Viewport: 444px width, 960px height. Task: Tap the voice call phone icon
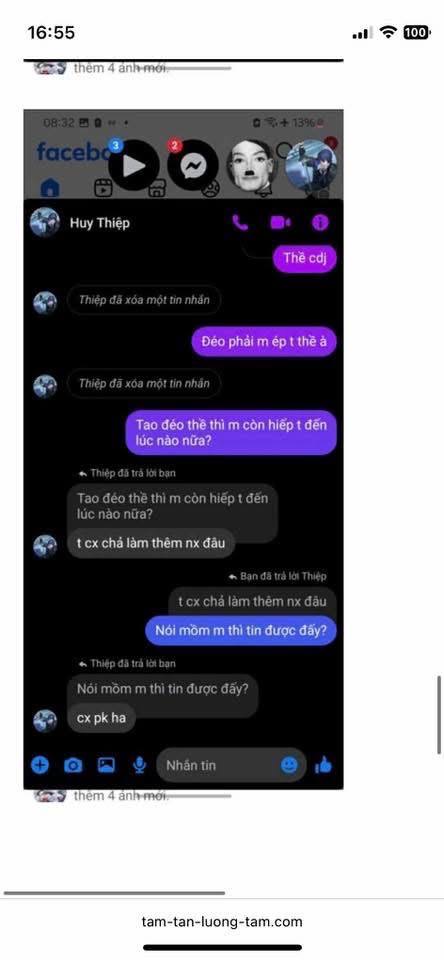click(x=241, y=223)
